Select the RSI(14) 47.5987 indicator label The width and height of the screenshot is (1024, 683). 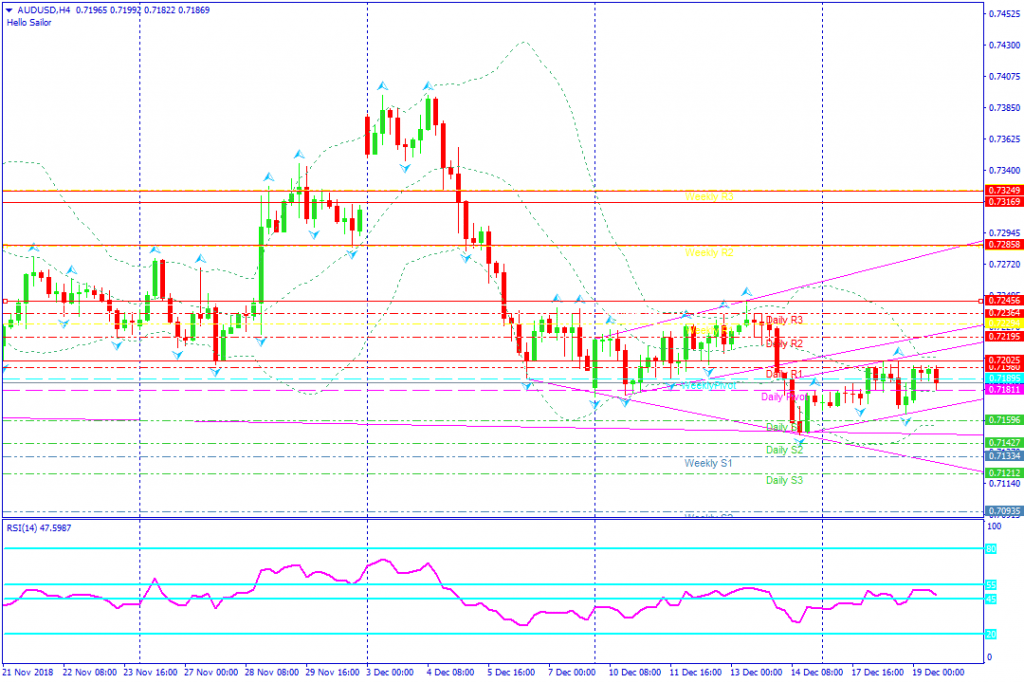click(39, 528)
